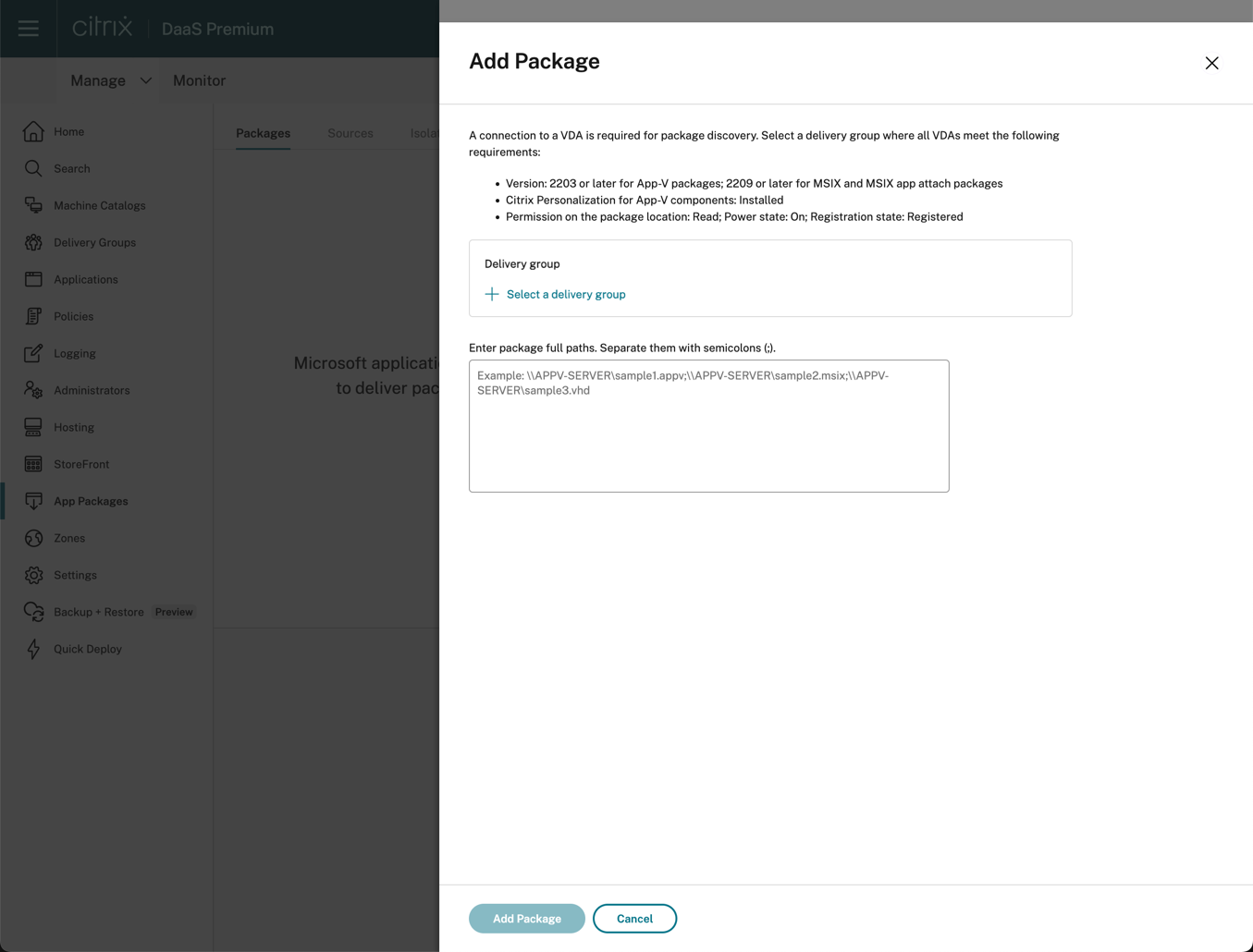Screen dimensions: 1253x952
Task: Open the hamburger navigation menu
Action: click(29, 29)
